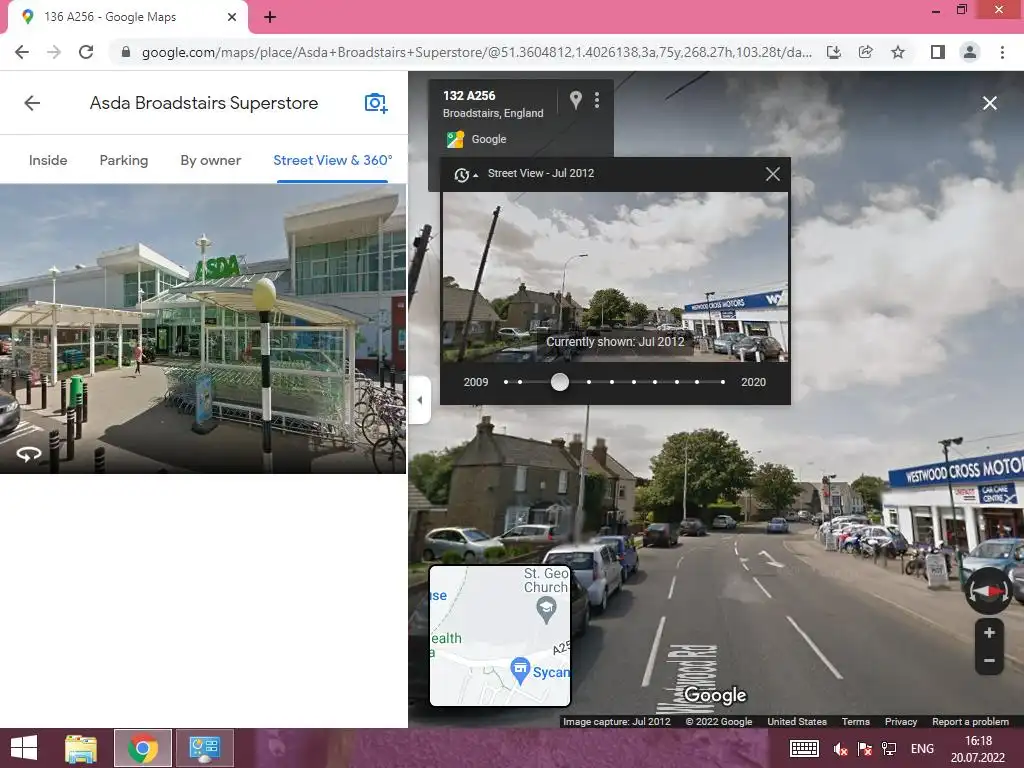Viewport: 1024px width, 768px height.
Task: Select the Street View & 360° tab
Action: click(x=332, y=160)
